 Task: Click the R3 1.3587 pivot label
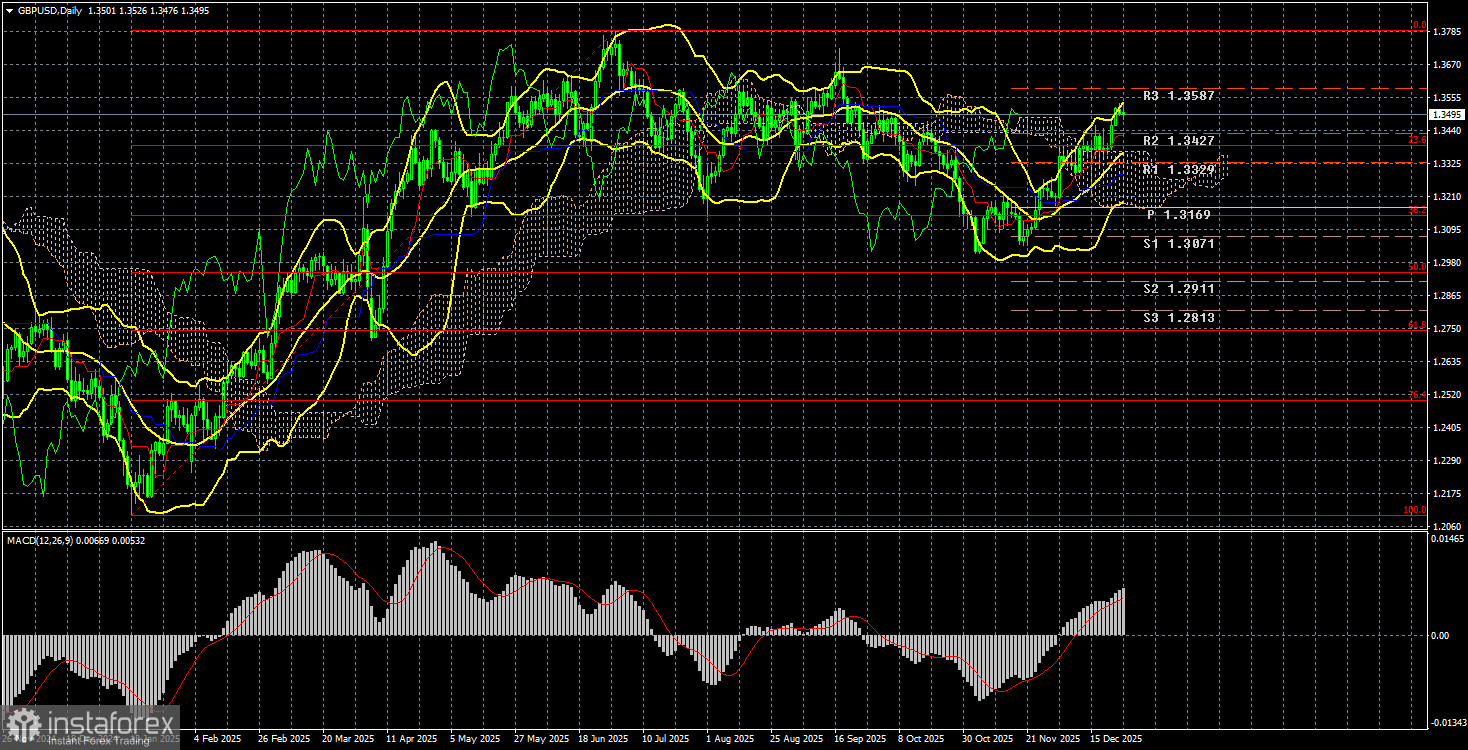click(x=1179, y=97)
